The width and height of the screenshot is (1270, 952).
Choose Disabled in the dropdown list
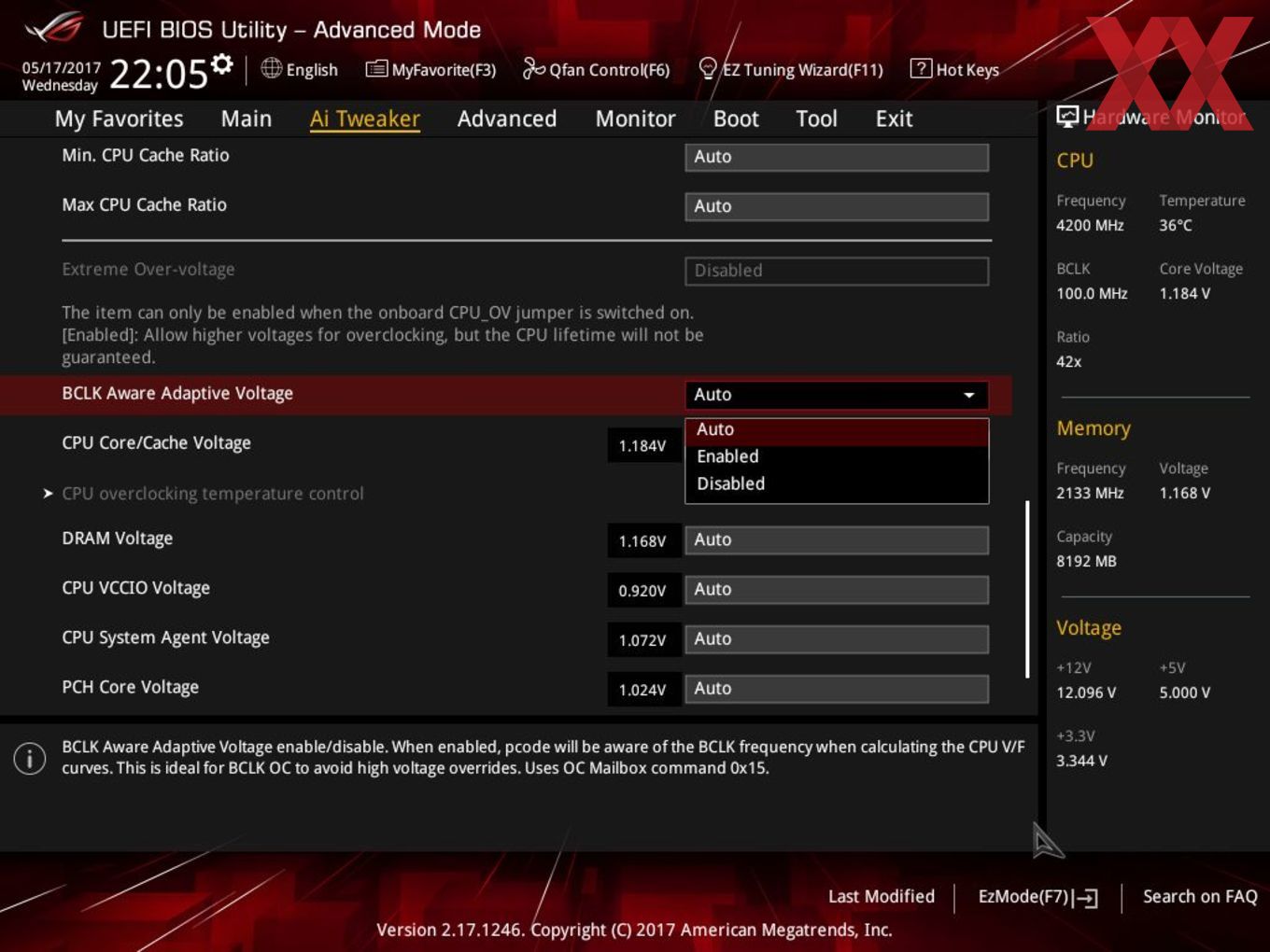(837, 483)
